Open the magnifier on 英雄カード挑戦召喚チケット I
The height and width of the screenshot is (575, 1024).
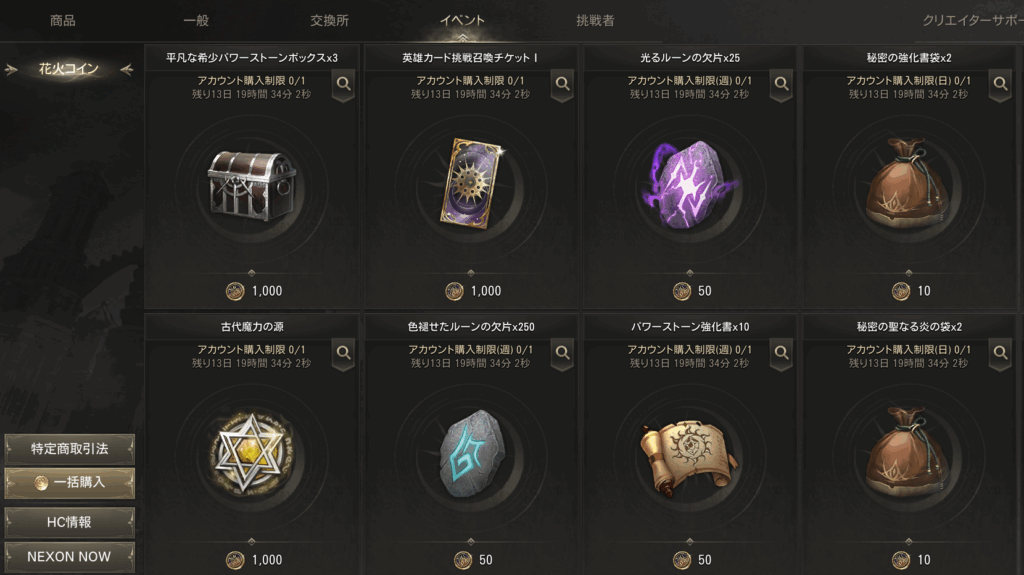562,85
